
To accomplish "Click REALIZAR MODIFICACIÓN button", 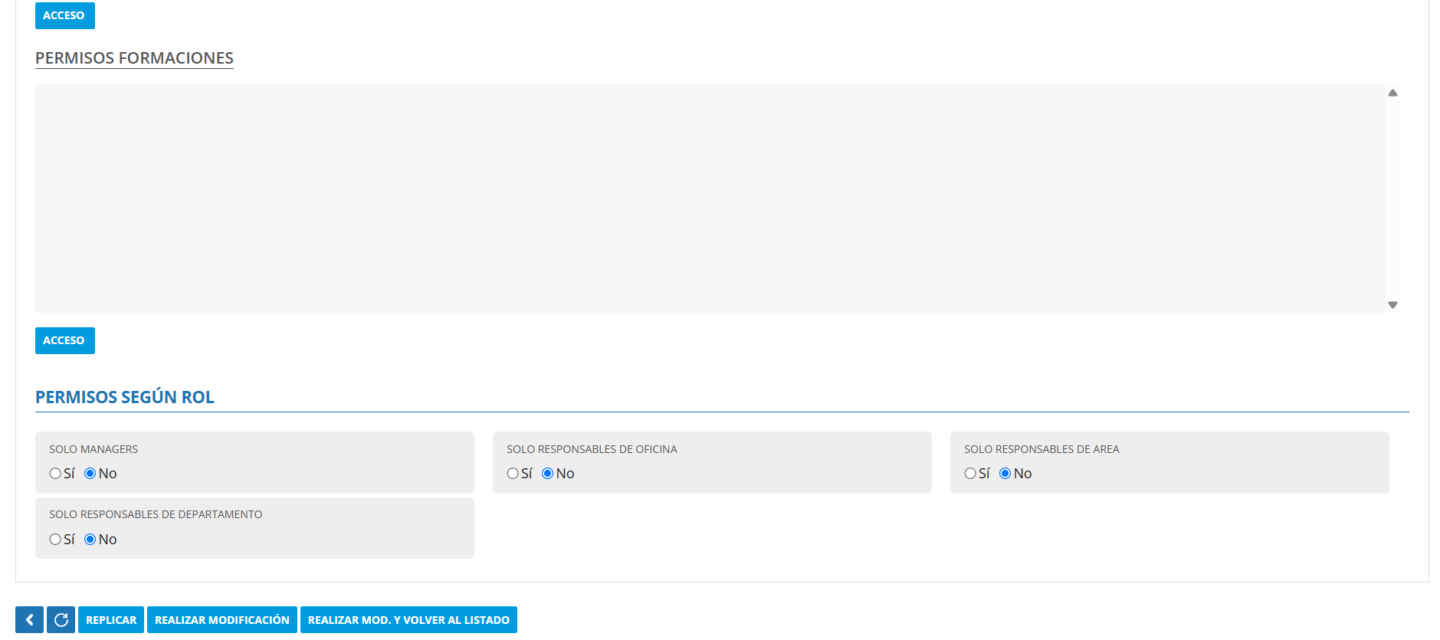I will click(x=222, y=620).
